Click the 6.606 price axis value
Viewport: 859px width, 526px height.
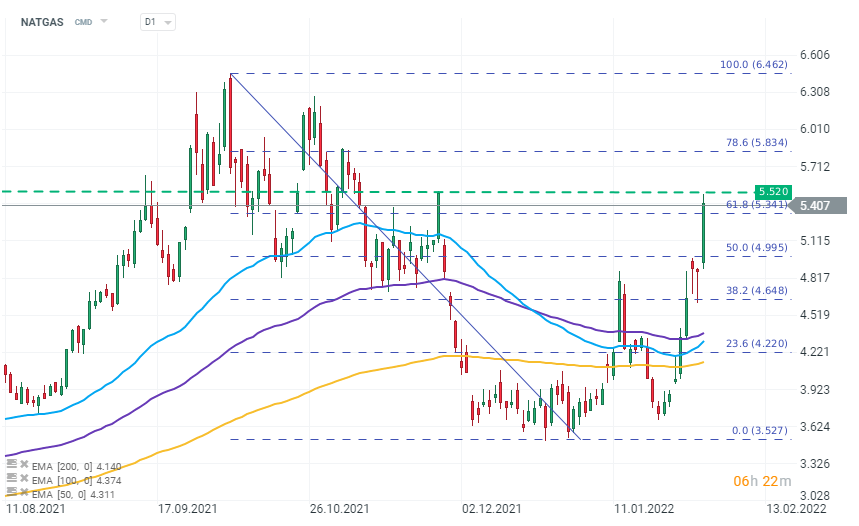(815, 55)
